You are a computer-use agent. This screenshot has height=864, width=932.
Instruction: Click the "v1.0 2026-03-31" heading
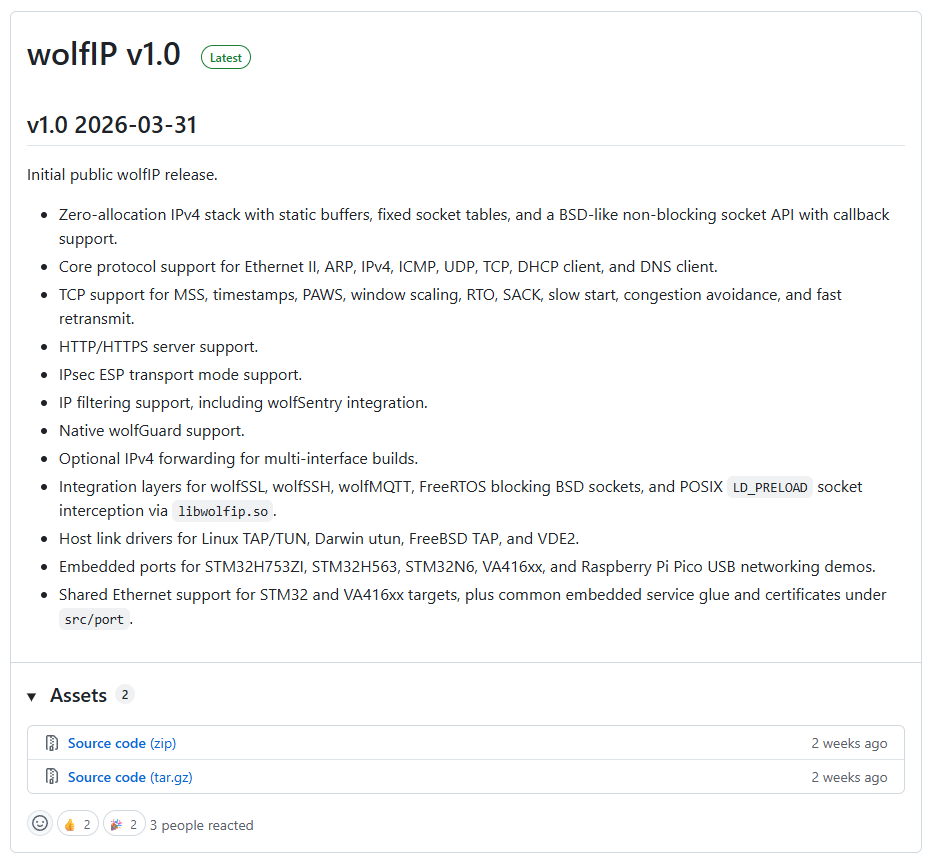(x=112, y=125)
